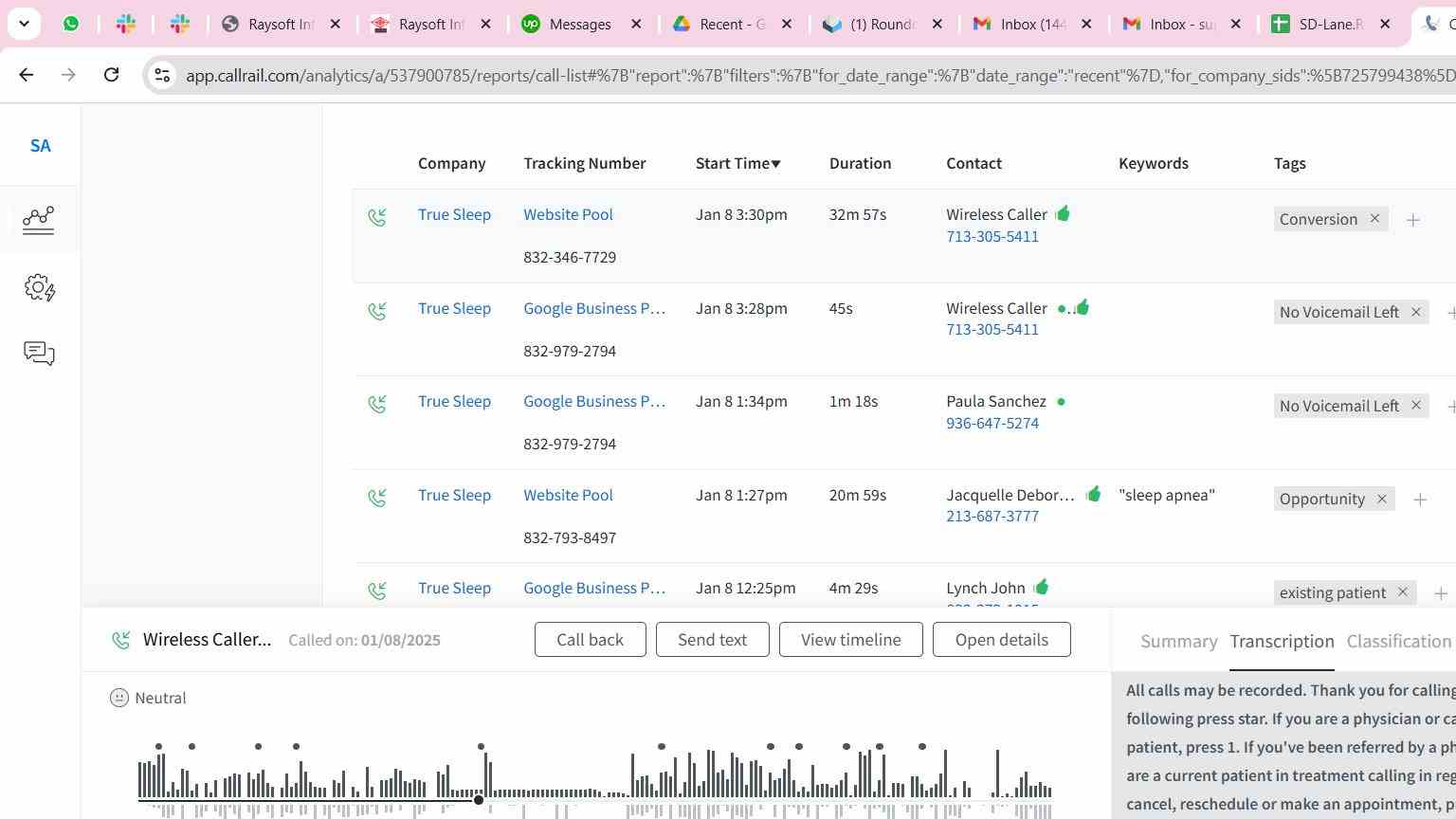Switch to the Inbox (144 Gmail tab
The image size is (1456, 819).
[1033, 25]
